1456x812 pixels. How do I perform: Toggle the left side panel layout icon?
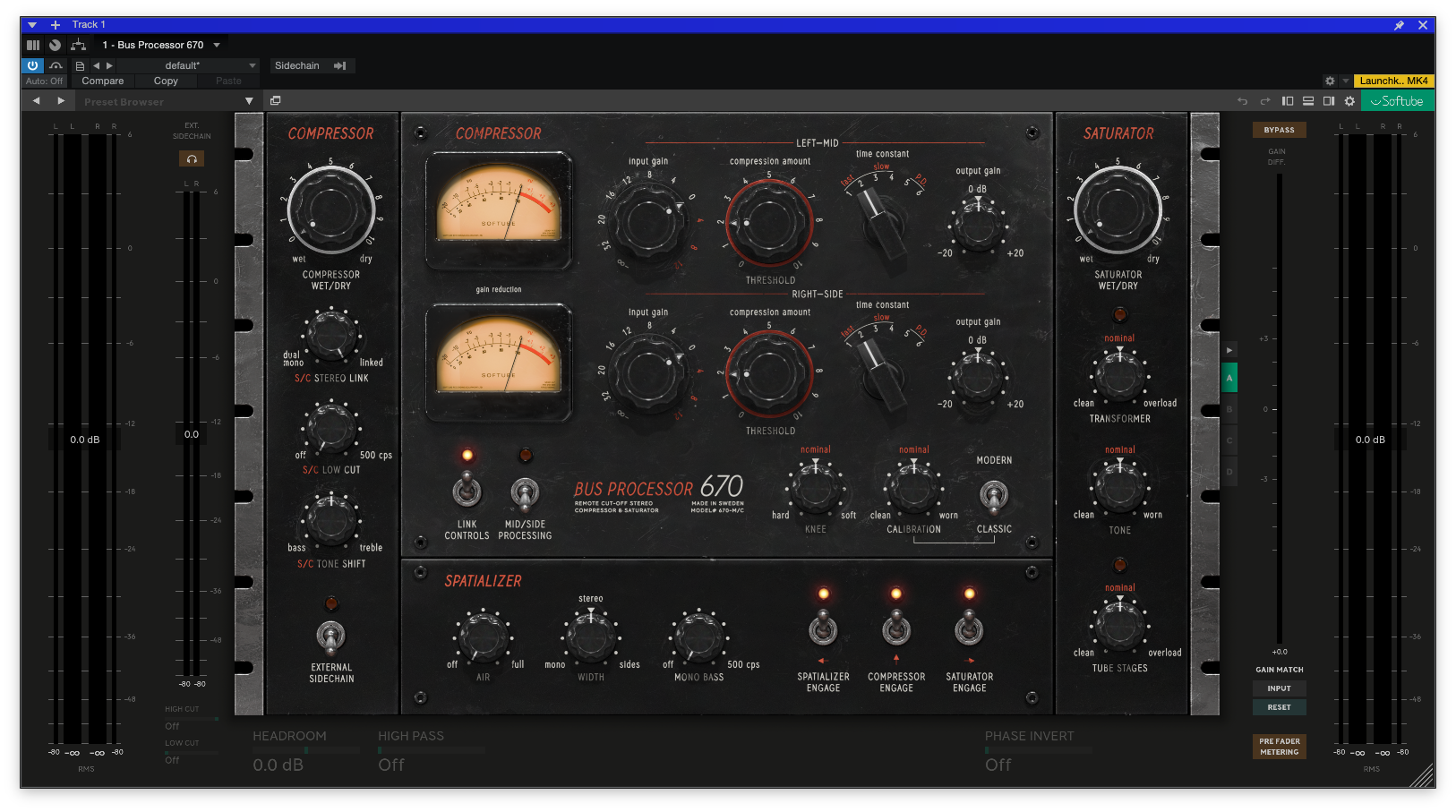tap(1288, 101)
